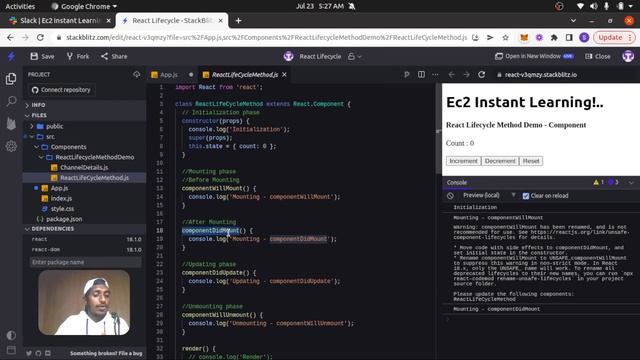Open the search icon in left sidebar
This screenshot has height=360, width=640.
click(11, 101)
